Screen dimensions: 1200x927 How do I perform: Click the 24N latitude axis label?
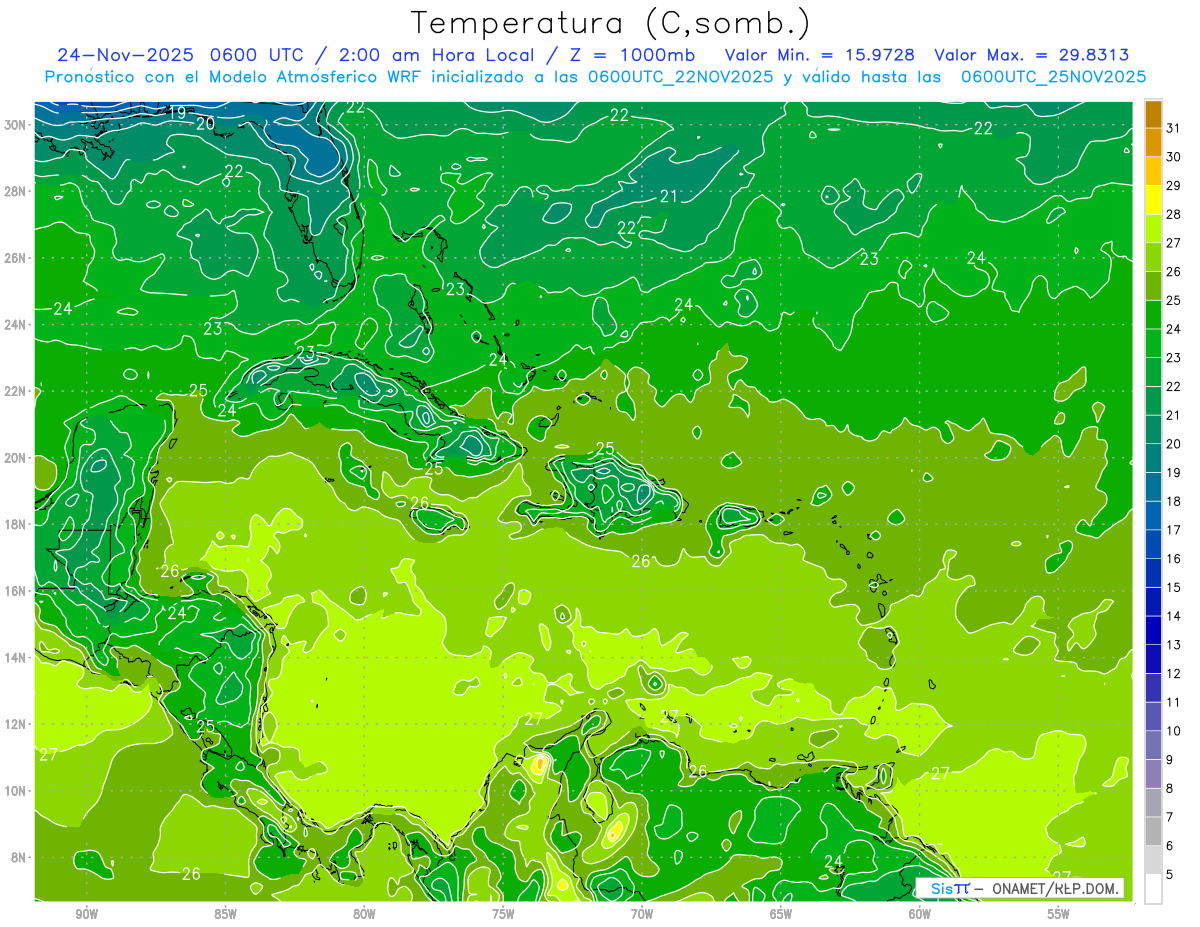coord(17,325)
